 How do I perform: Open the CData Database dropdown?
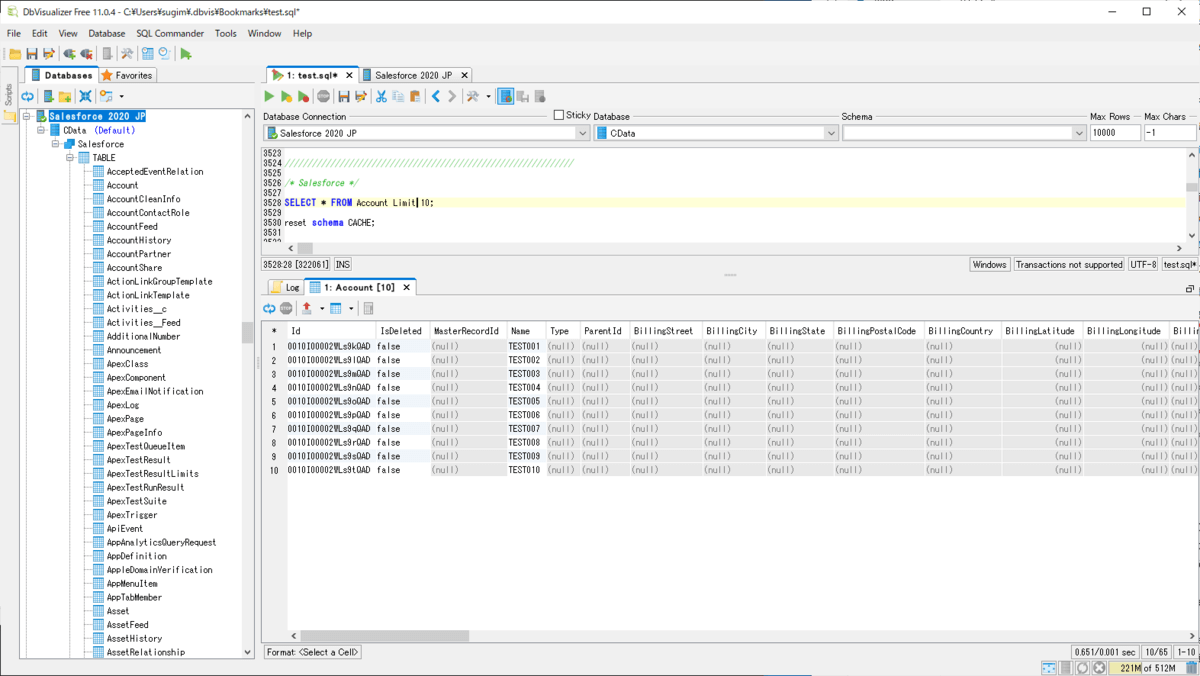pyautogui.click(x=831, y=133)
